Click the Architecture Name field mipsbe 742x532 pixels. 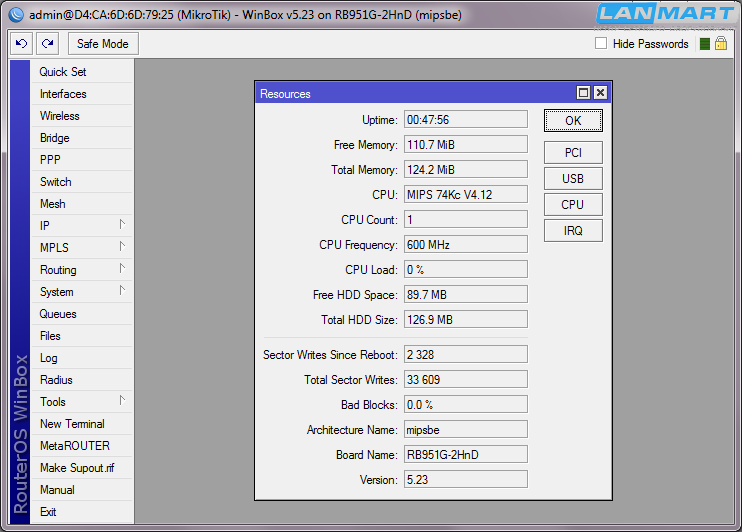pyautogui.click(x=466, y=430)
